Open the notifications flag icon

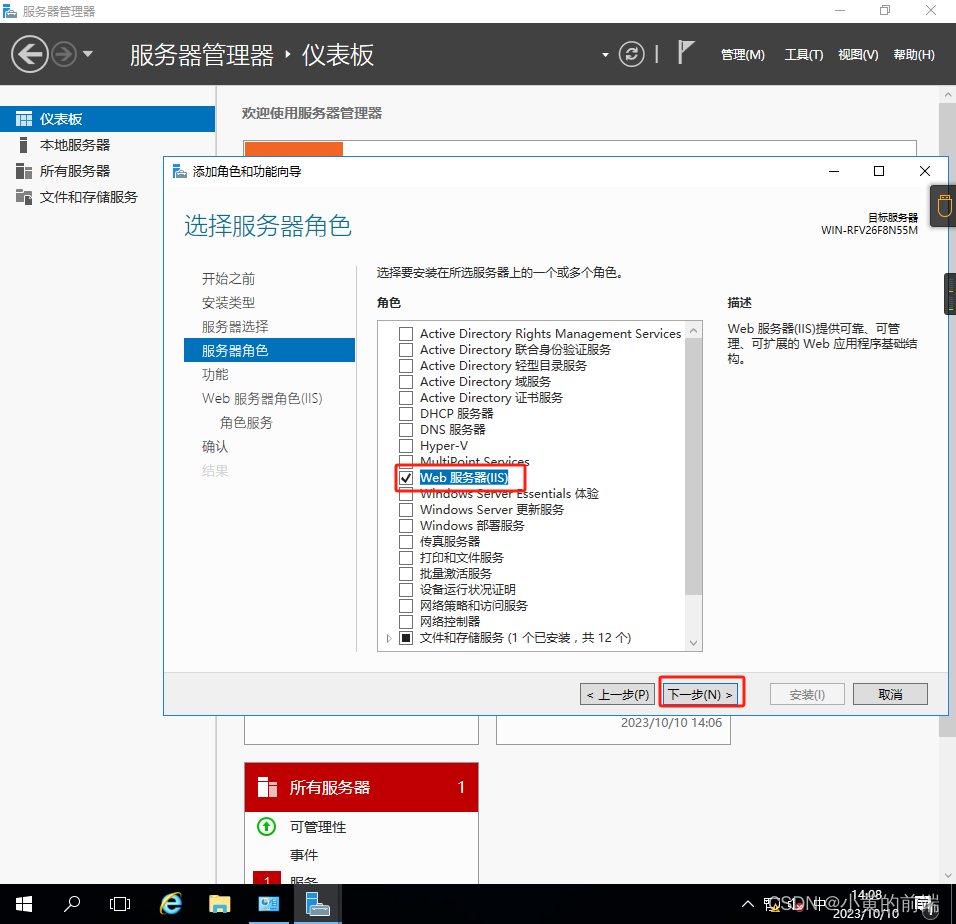coord(685,54)
